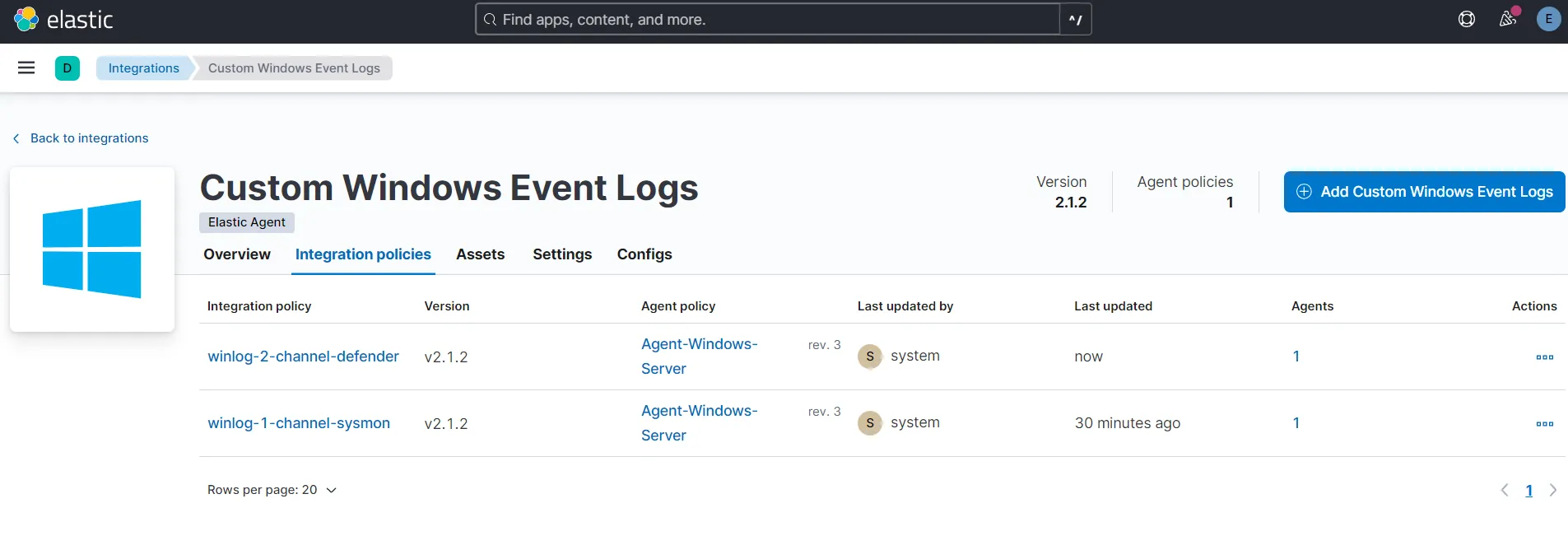1568x536 pixels.
Task: Click the previous page arrow
Action: click(1505, 490)
